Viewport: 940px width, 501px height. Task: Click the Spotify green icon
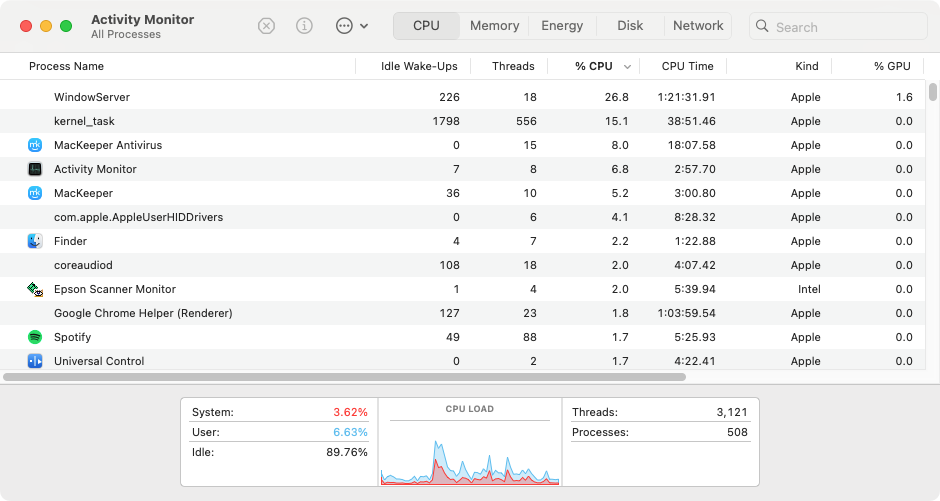point(35,337)
